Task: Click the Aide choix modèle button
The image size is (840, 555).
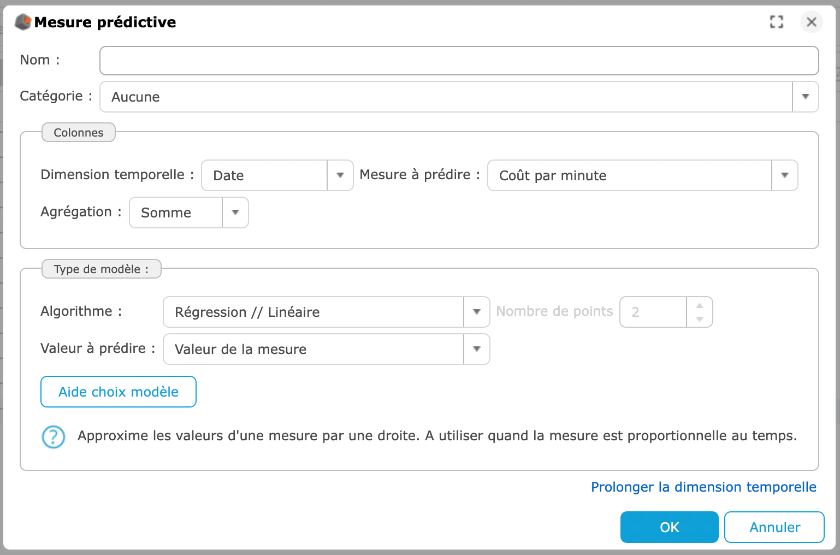Action: (x=118, y=392)
